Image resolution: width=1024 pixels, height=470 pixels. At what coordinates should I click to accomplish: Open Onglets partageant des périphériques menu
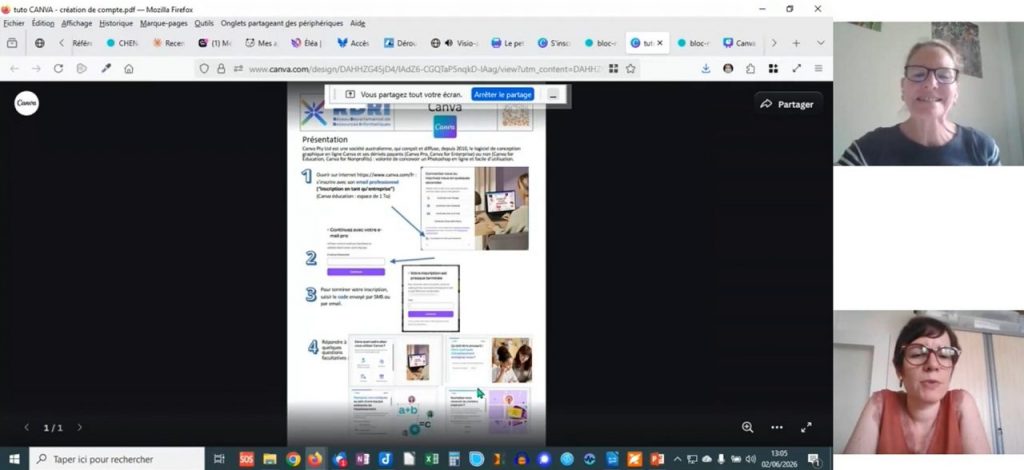[281, 23]
